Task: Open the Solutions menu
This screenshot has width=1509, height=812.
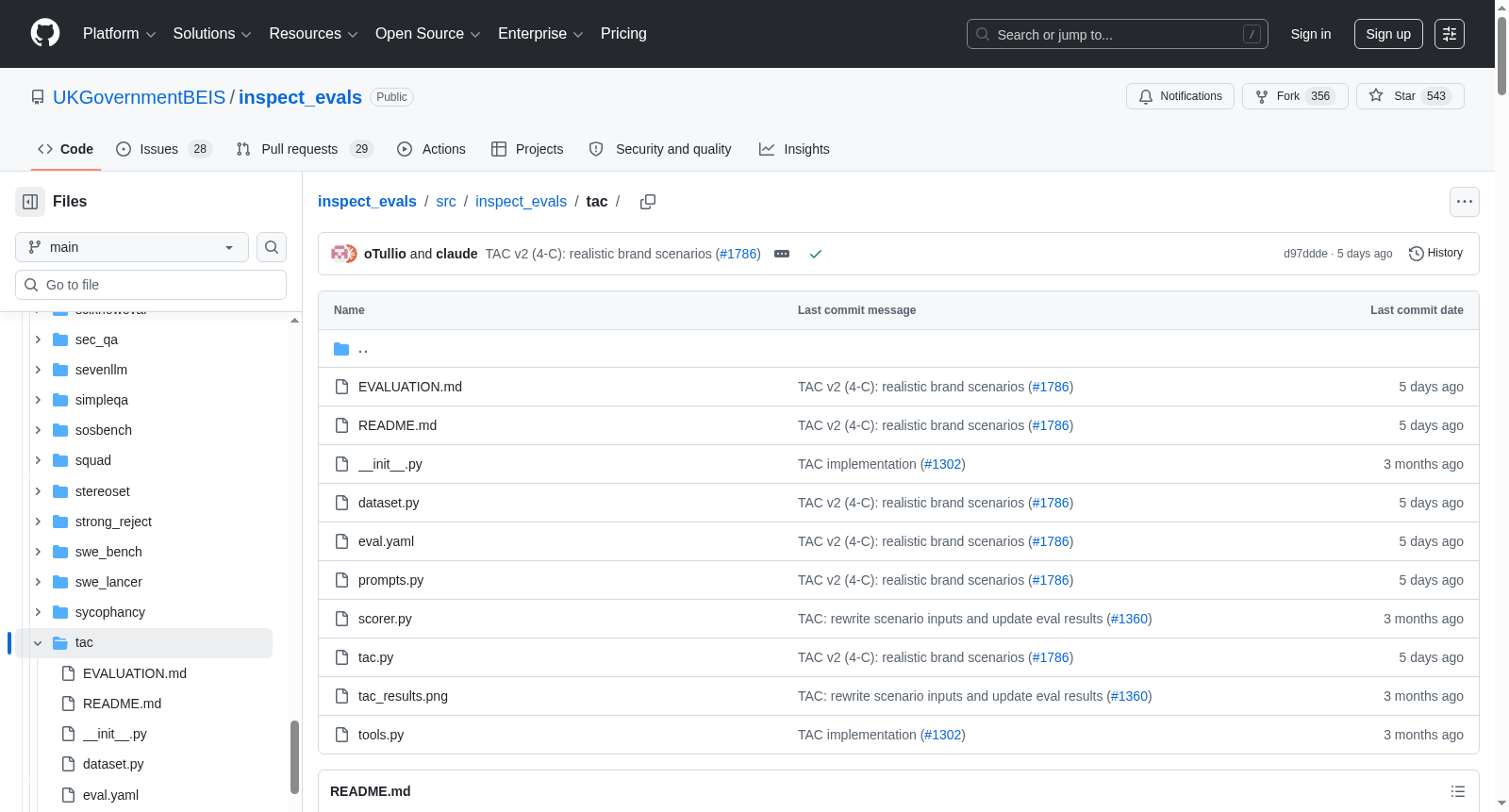Action: pos(212,34)
